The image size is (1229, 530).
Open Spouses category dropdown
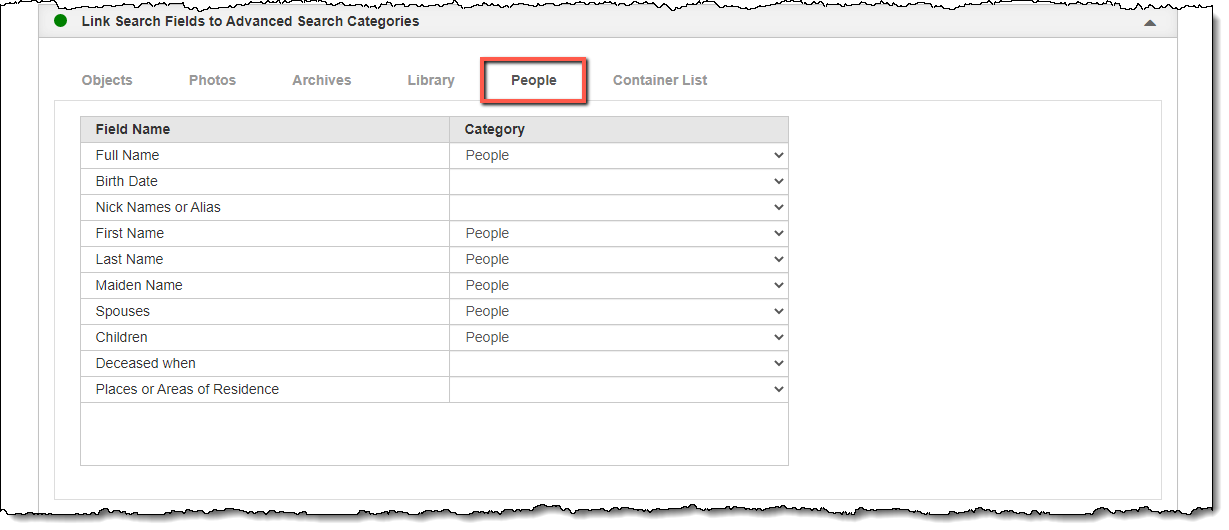pos(619,311)
